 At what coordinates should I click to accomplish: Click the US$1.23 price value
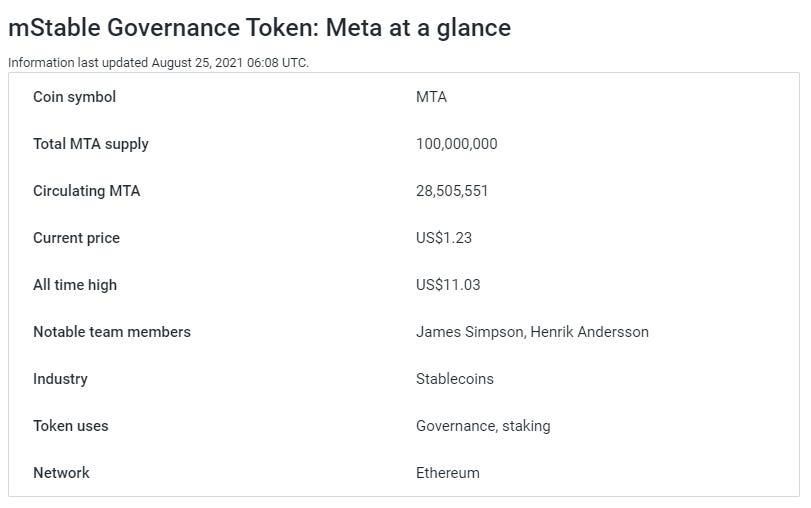[x=444, y=238]
